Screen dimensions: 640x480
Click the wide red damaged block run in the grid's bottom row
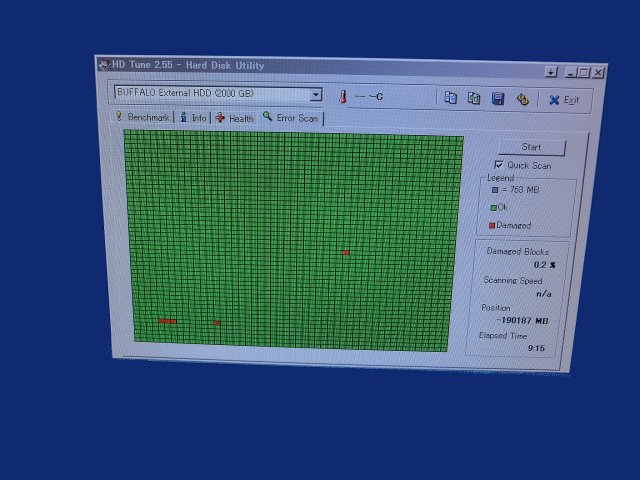pos(167,321)
